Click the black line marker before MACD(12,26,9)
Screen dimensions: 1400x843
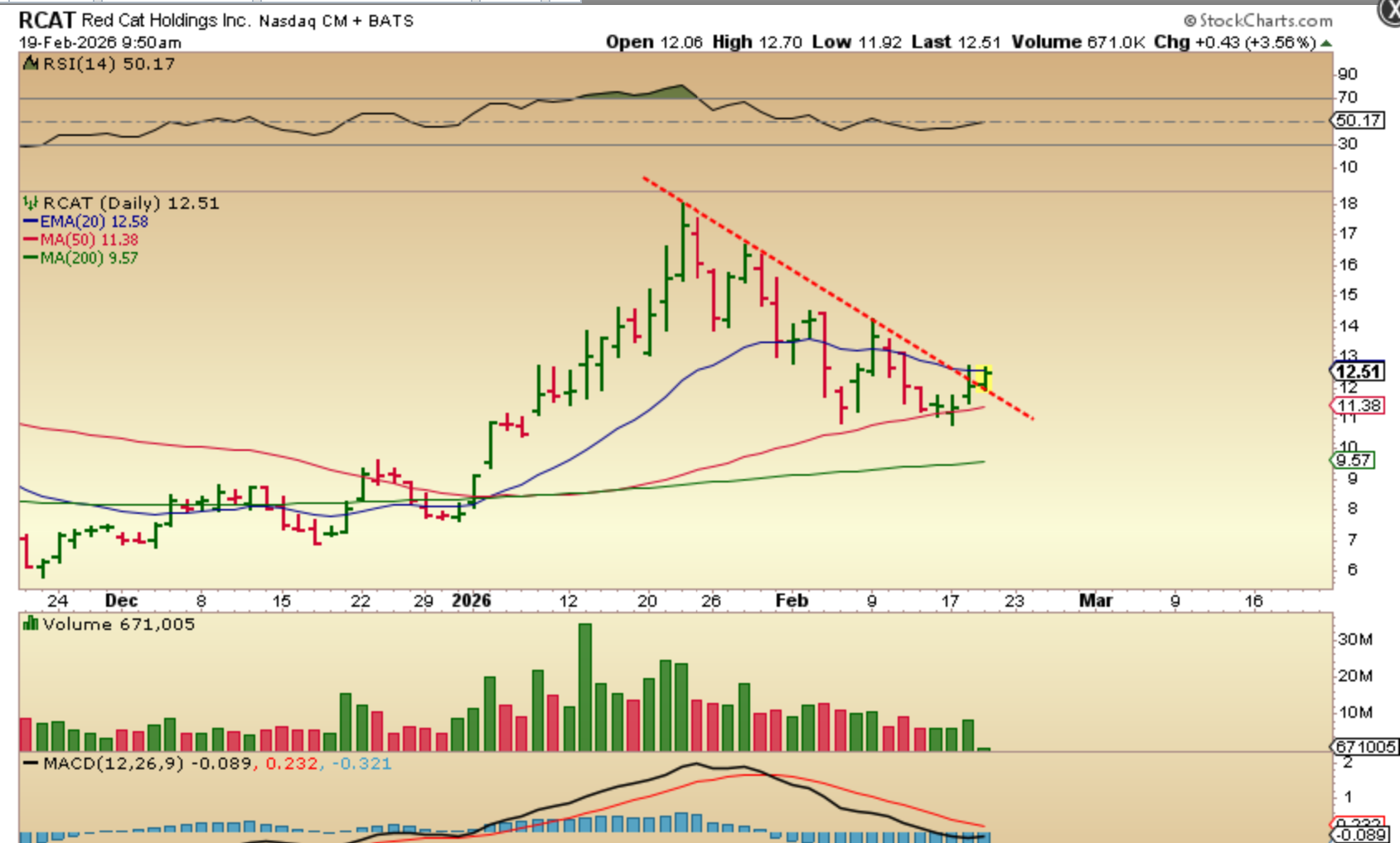[31, 763]
